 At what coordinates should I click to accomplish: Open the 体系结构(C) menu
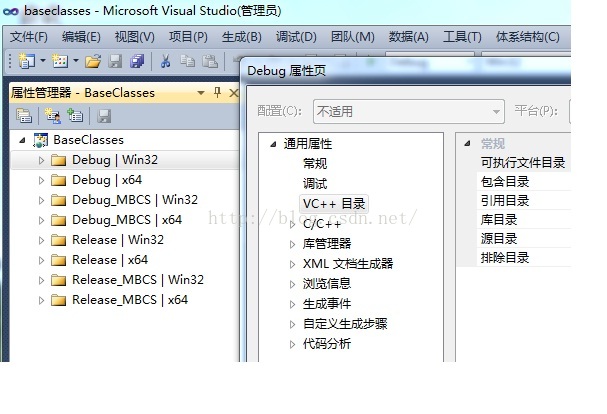(x=527, y=37)
